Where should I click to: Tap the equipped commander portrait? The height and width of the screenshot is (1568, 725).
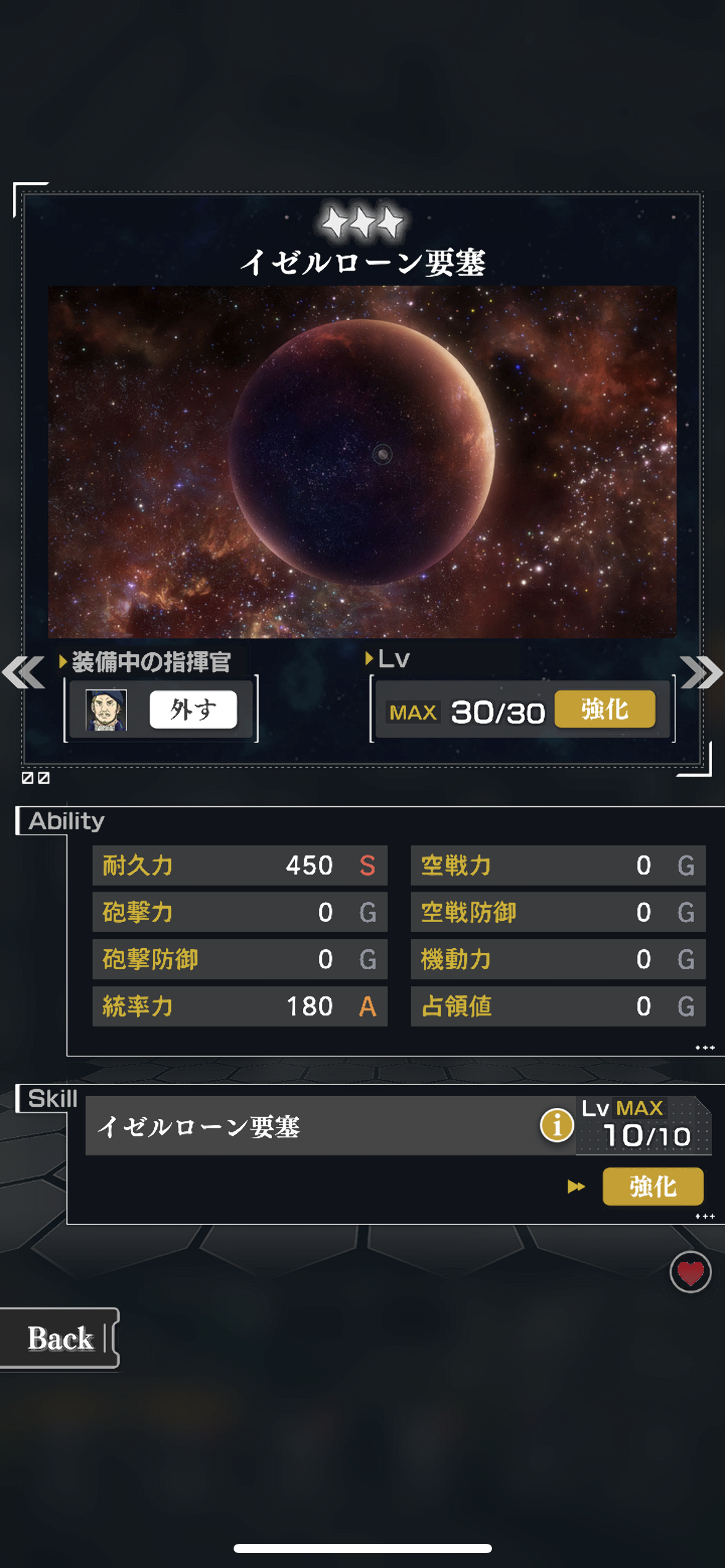coord(106,710)
